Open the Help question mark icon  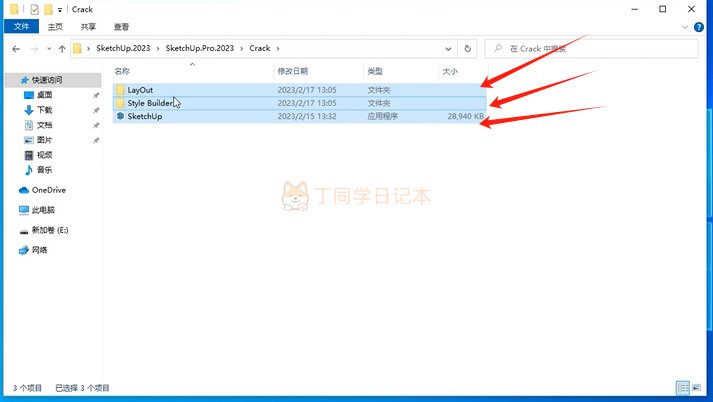(699, 27)
